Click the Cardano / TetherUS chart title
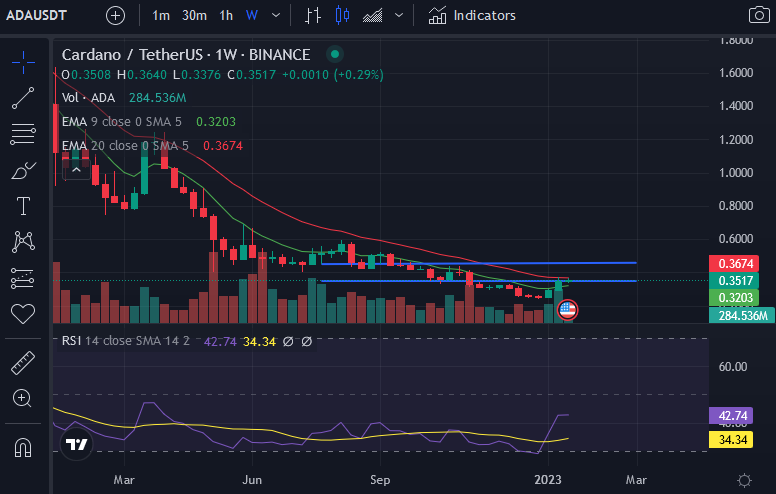Image resolution: width=776 pixels, height=494 pixels. pyautogui.click(x=186, y=54)
